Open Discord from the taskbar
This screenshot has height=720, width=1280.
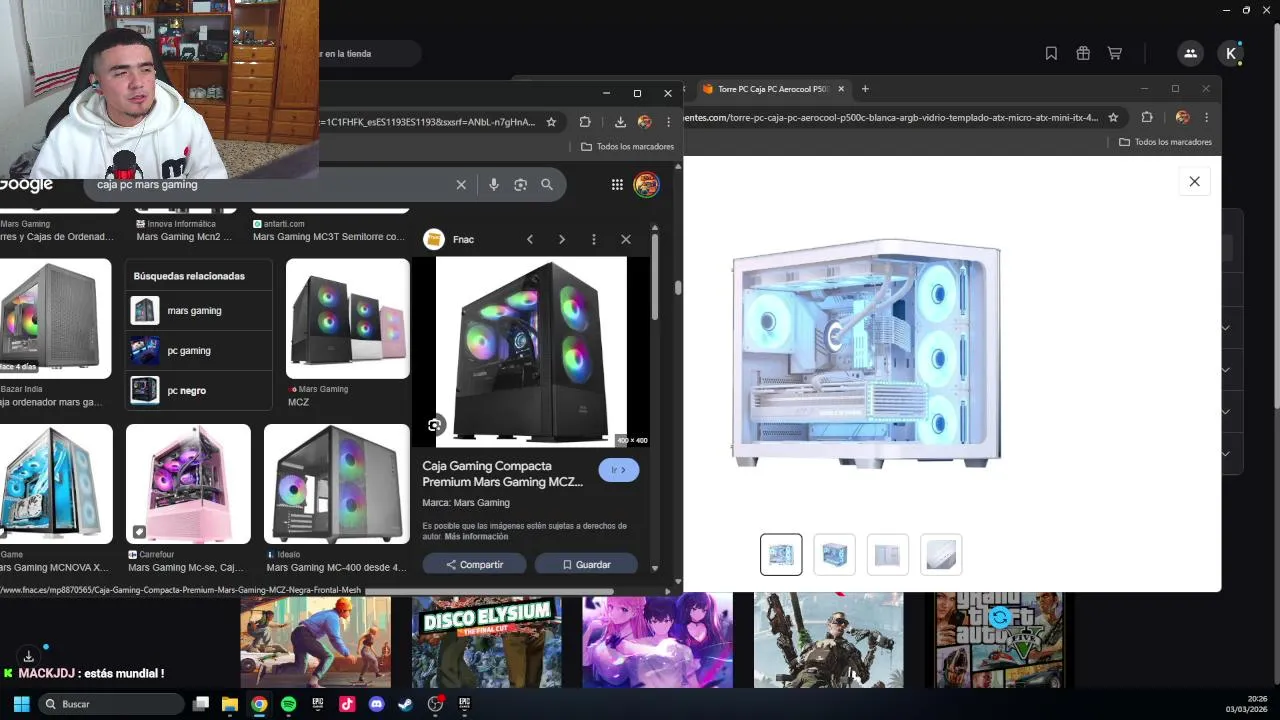[x=376, y=704]
